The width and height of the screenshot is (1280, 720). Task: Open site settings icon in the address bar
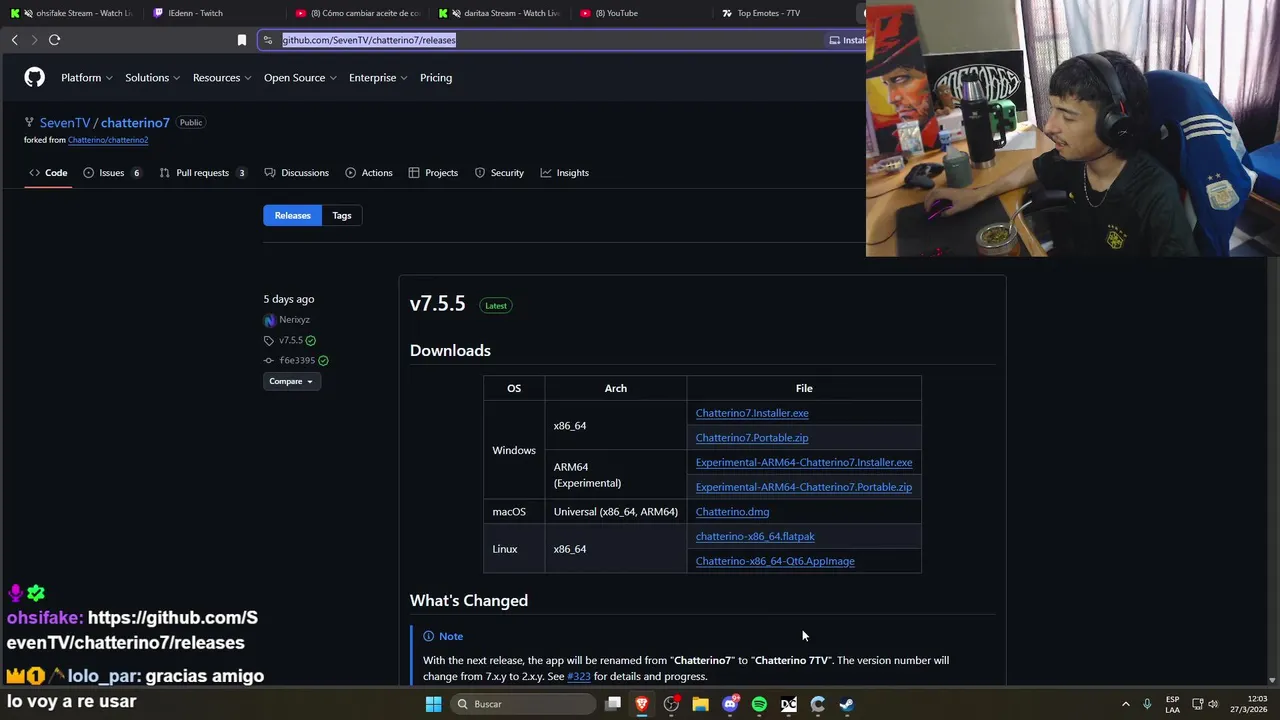tap(267, 40)
